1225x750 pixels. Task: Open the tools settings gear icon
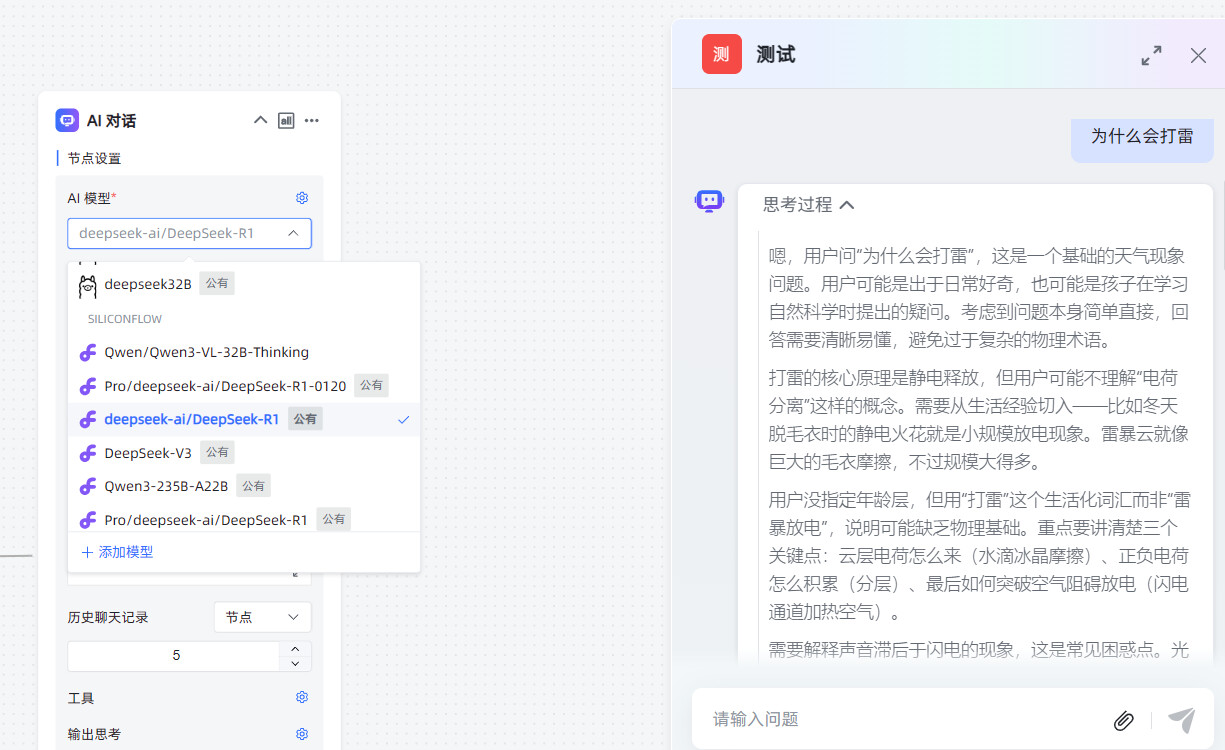point(302,697)
